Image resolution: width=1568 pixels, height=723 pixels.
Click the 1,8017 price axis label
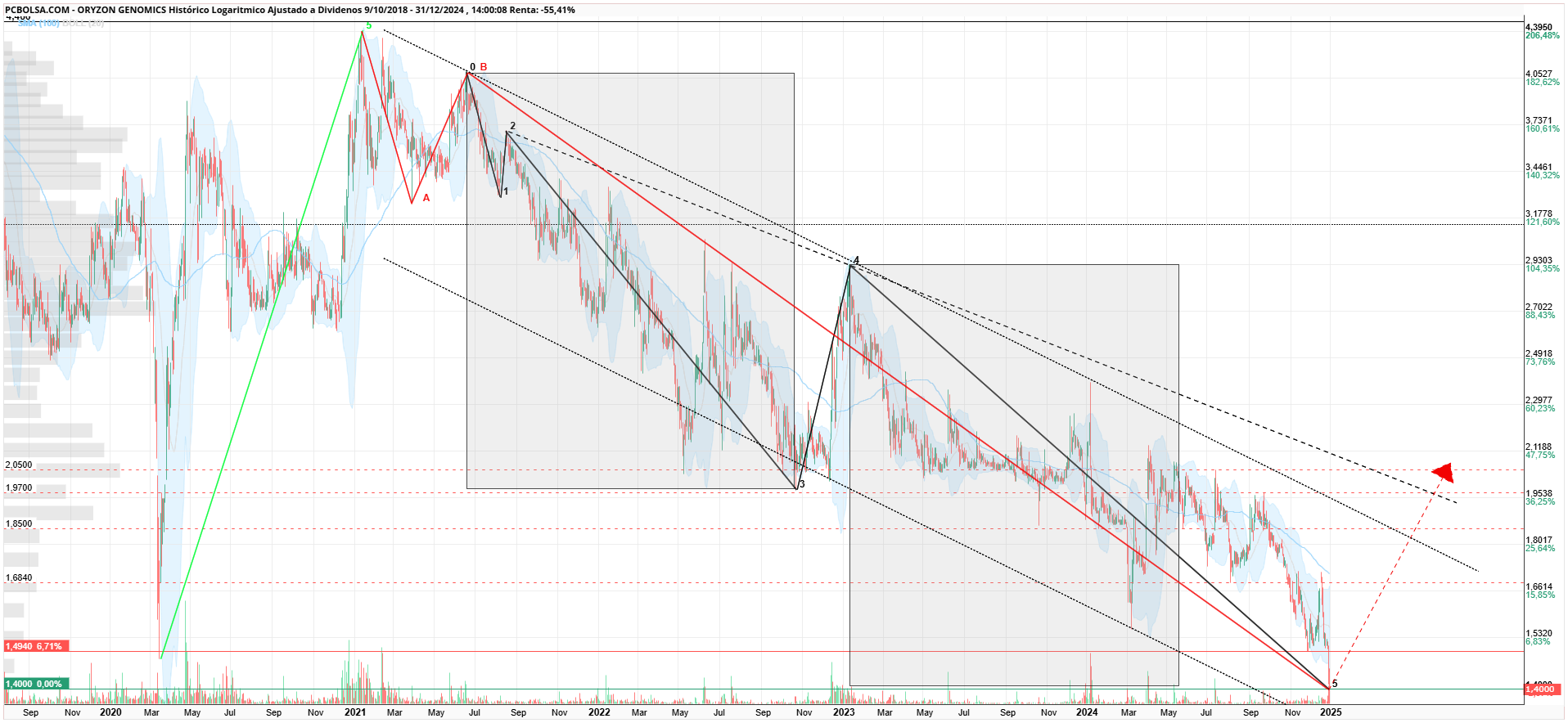(x=1539, y=540)
